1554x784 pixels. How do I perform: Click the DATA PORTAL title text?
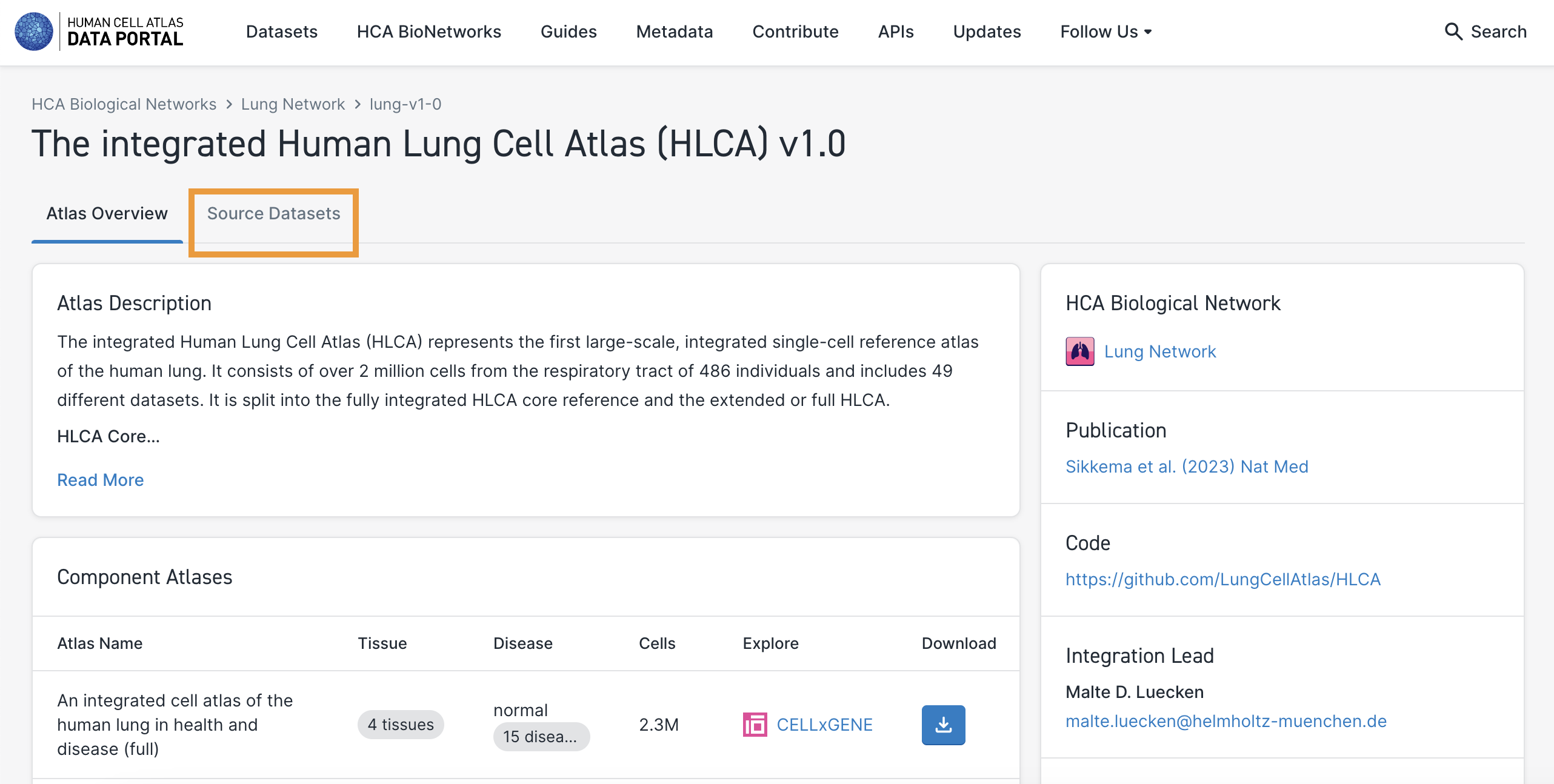125,39
